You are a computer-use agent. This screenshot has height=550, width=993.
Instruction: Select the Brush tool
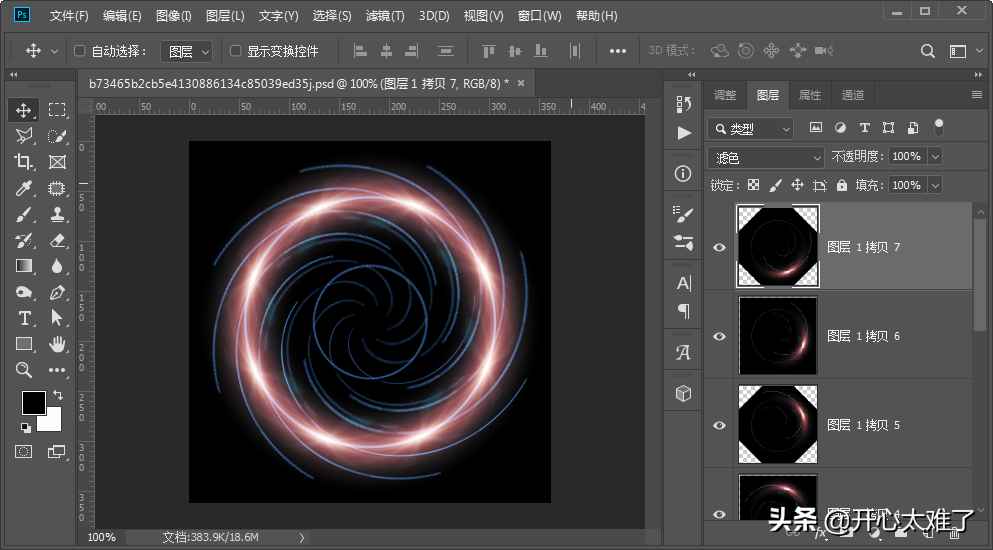[x=23, y=215]
